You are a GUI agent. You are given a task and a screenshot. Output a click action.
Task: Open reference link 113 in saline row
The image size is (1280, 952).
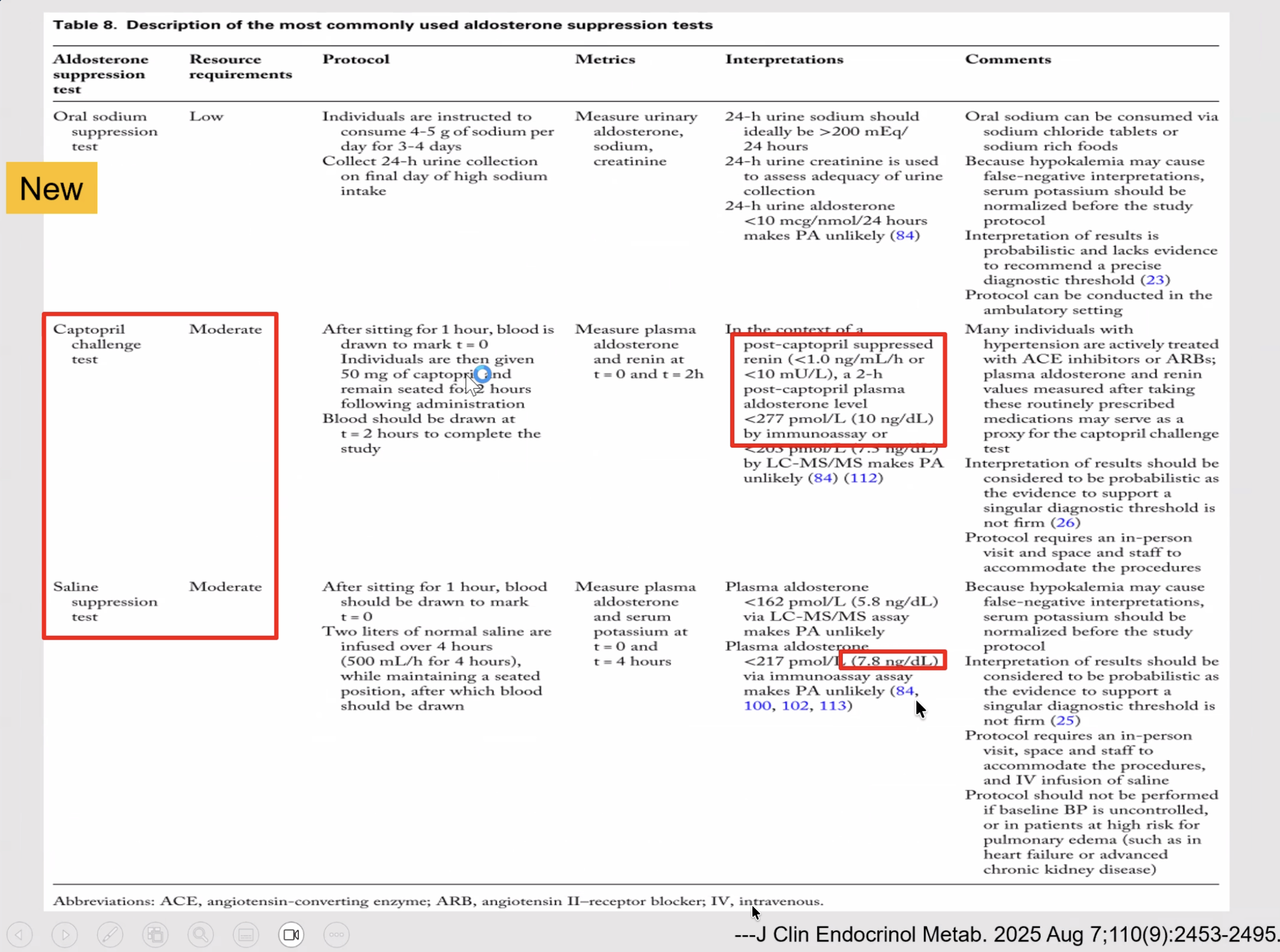pyautogui.click(x=833, y=706)
